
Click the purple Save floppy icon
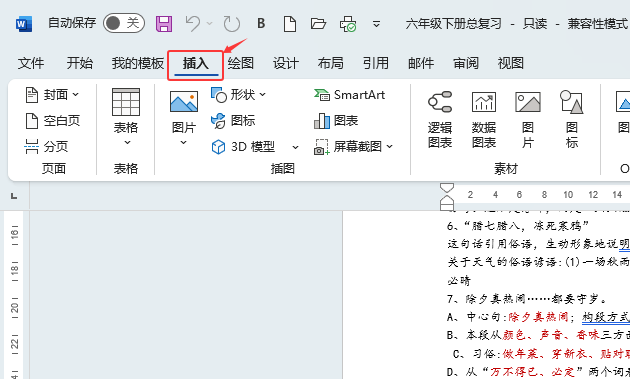164,24
